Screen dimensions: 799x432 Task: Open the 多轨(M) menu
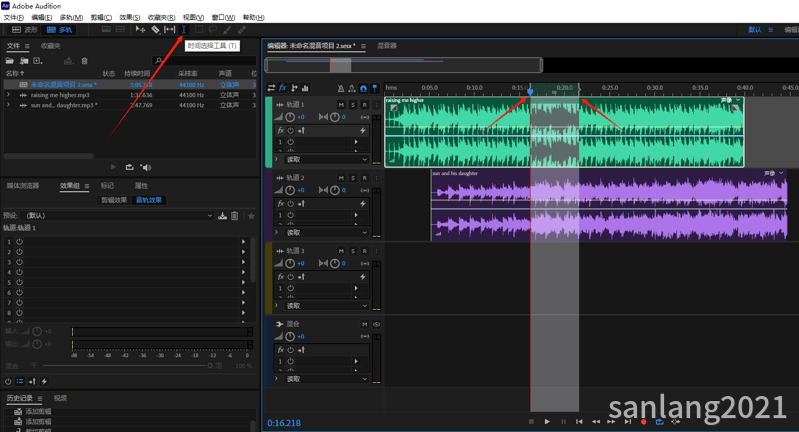tap(71, 17)
